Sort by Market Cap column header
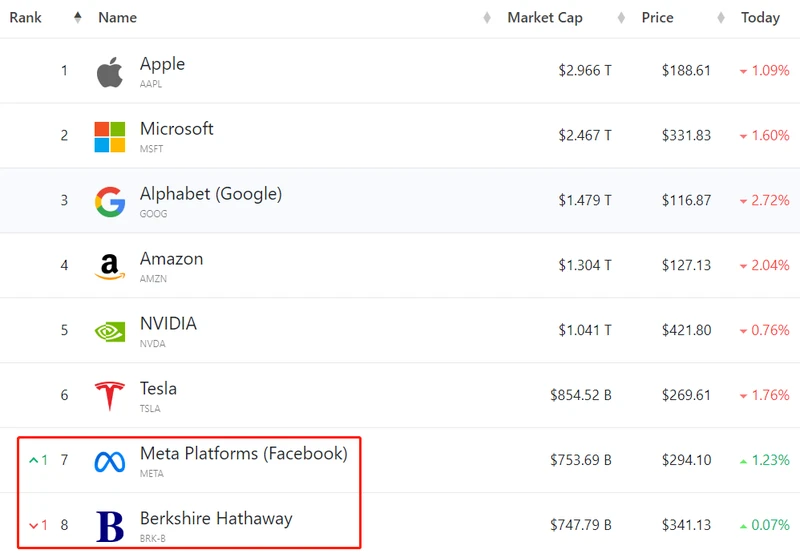Screen dimensions: 800x554 [545, 17]
